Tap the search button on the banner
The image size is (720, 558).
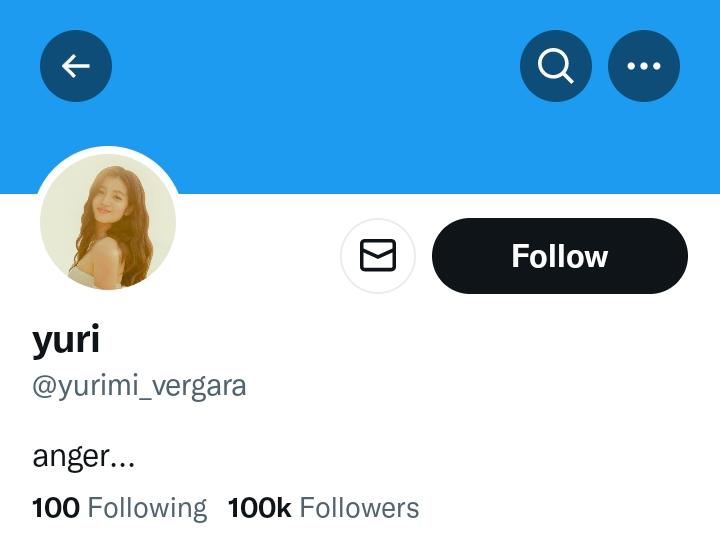pyautogui.click(x=556, y=66)
